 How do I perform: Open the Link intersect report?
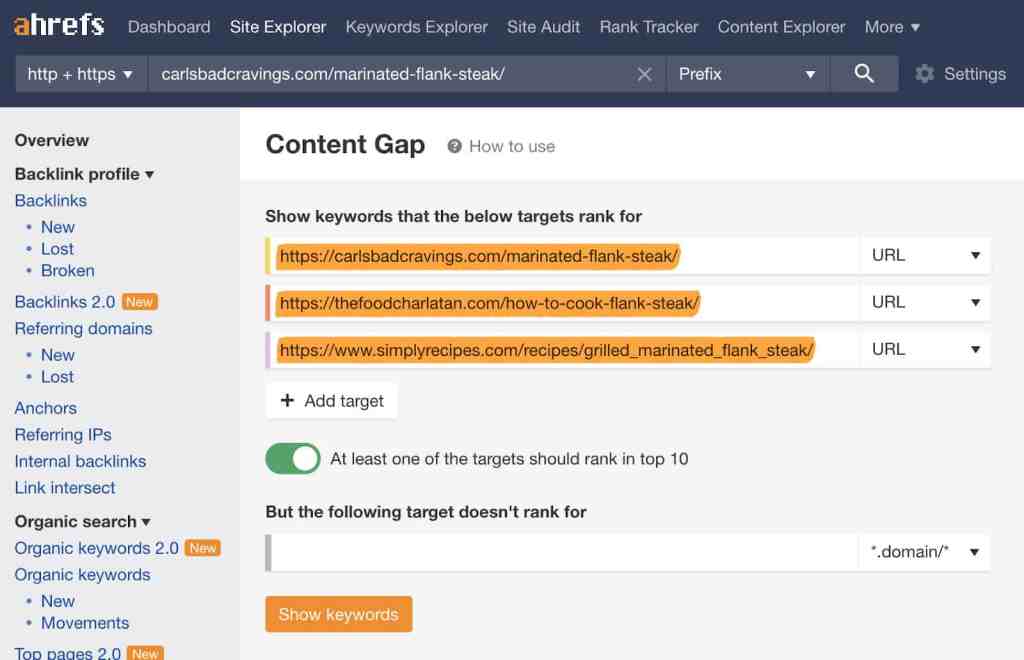(64, 488)
